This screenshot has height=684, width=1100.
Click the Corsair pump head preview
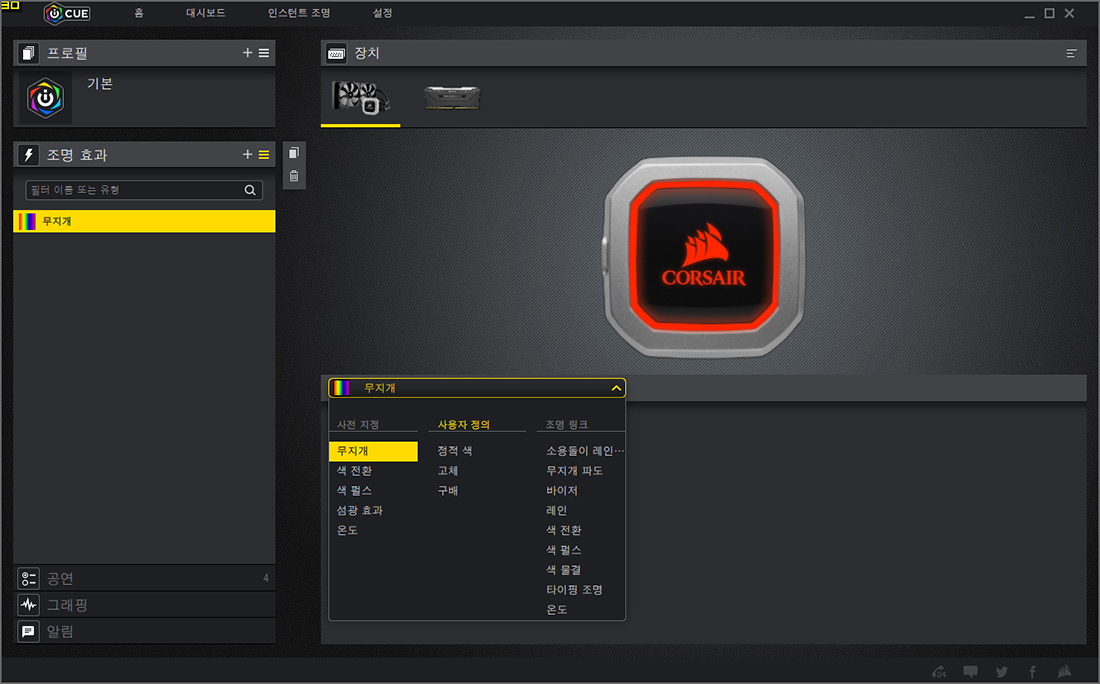[x=704, y=257]
